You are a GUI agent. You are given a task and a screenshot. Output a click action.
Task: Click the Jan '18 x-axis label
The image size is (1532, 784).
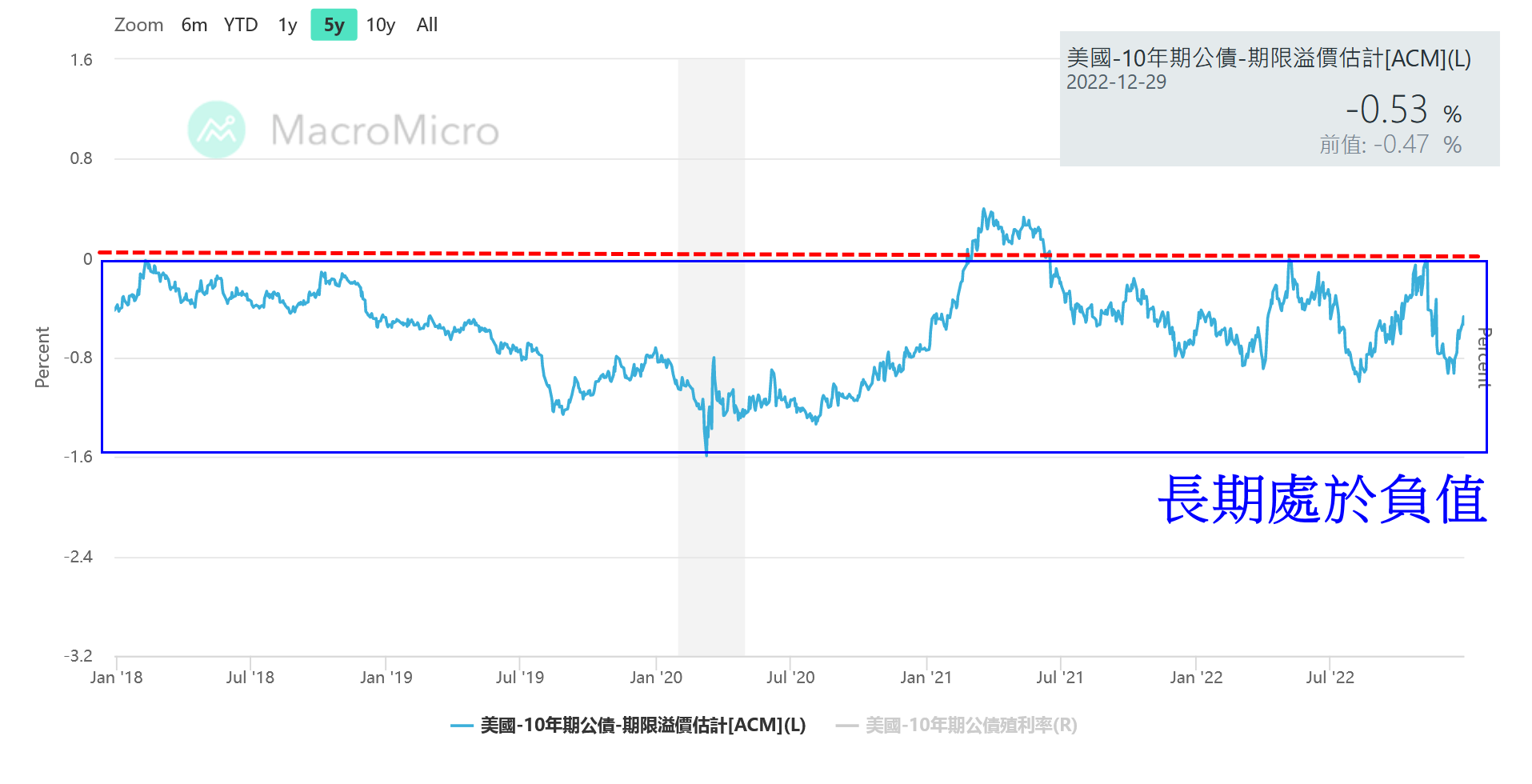click(117, 678)
